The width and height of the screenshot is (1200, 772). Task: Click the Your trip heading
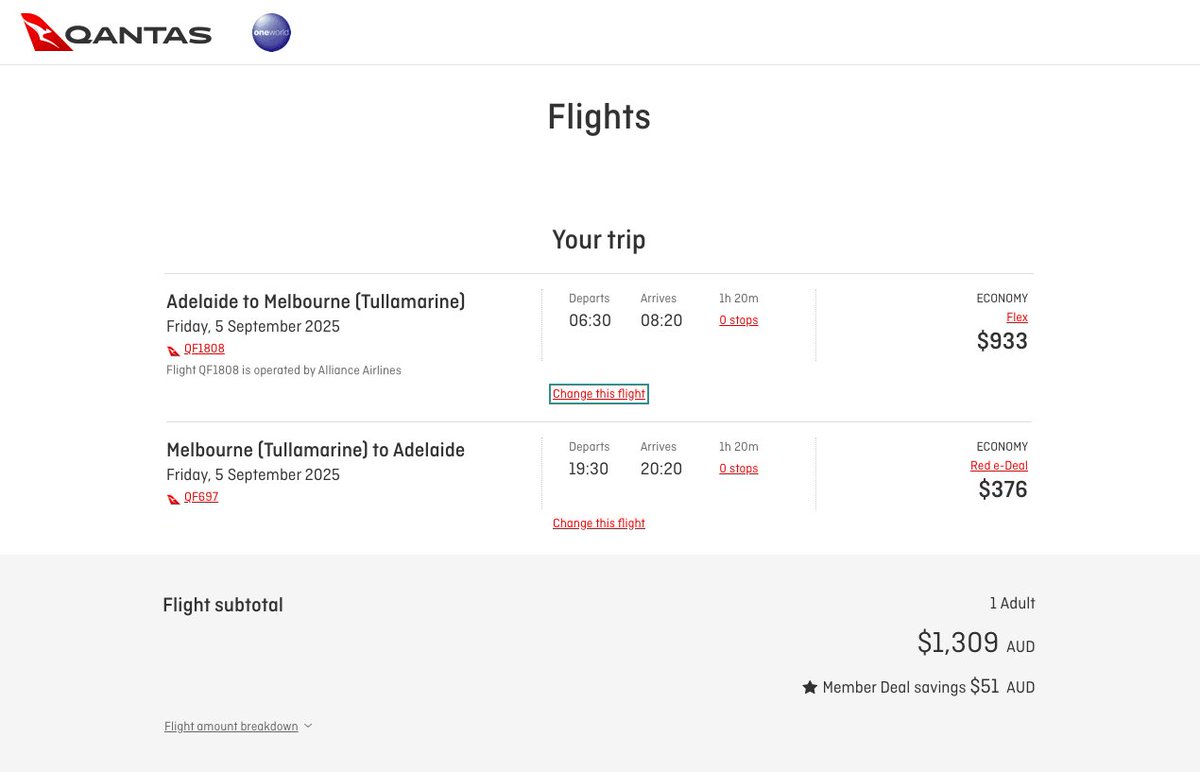click(x=599, y=240)
